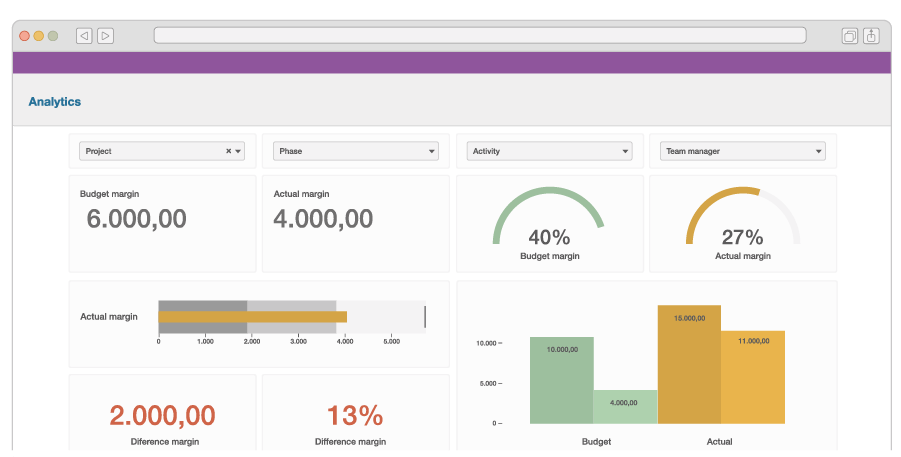This screenshot has width=901, height=457.
Task: Click the 4.000 tick on bullet chart axis
Action: click(345, 341)
